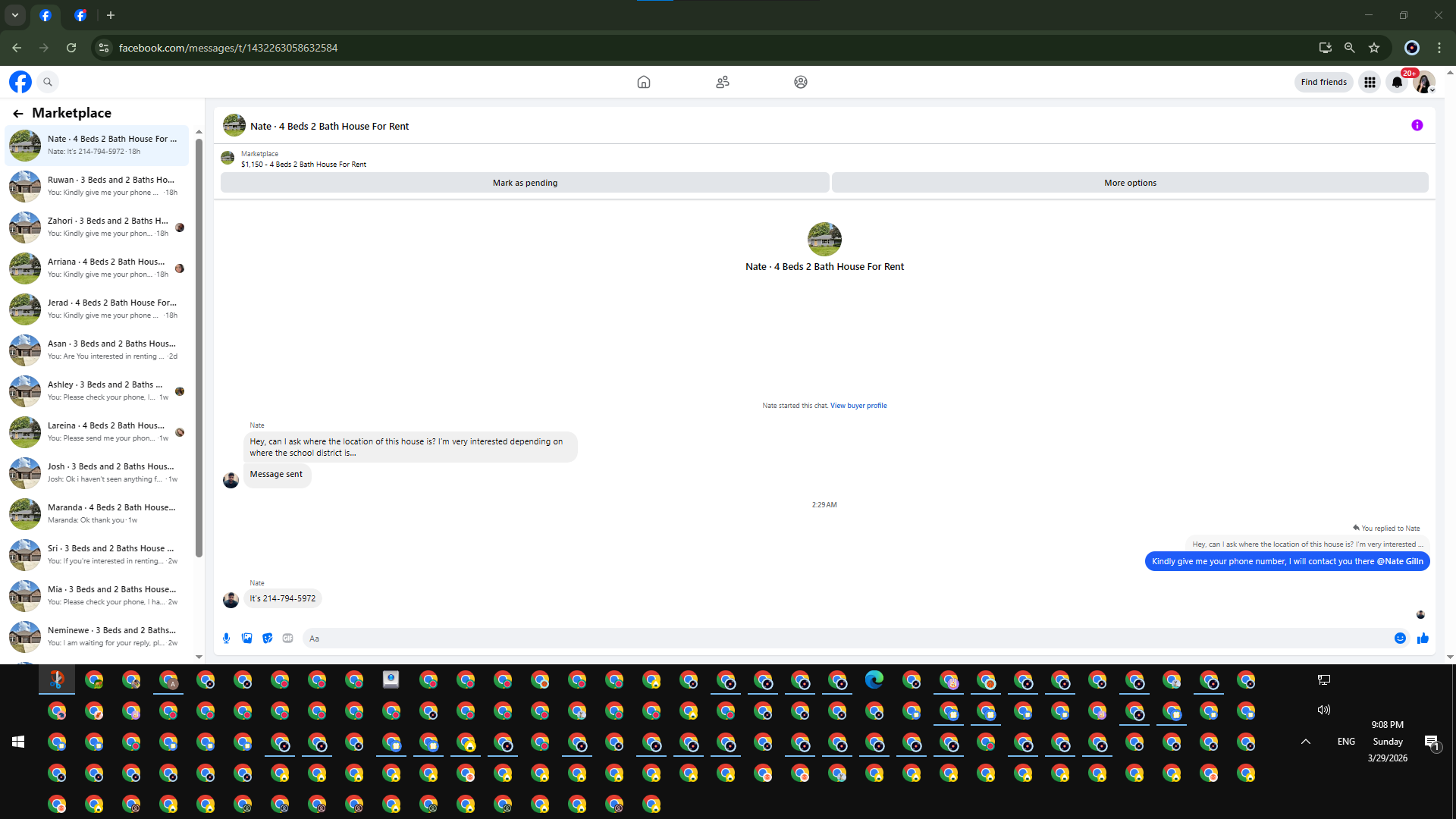This screenshot has height=819, width=1456.
Task: Open the browser zoom magnifier icon
Action: click(x=1350, y=48)
